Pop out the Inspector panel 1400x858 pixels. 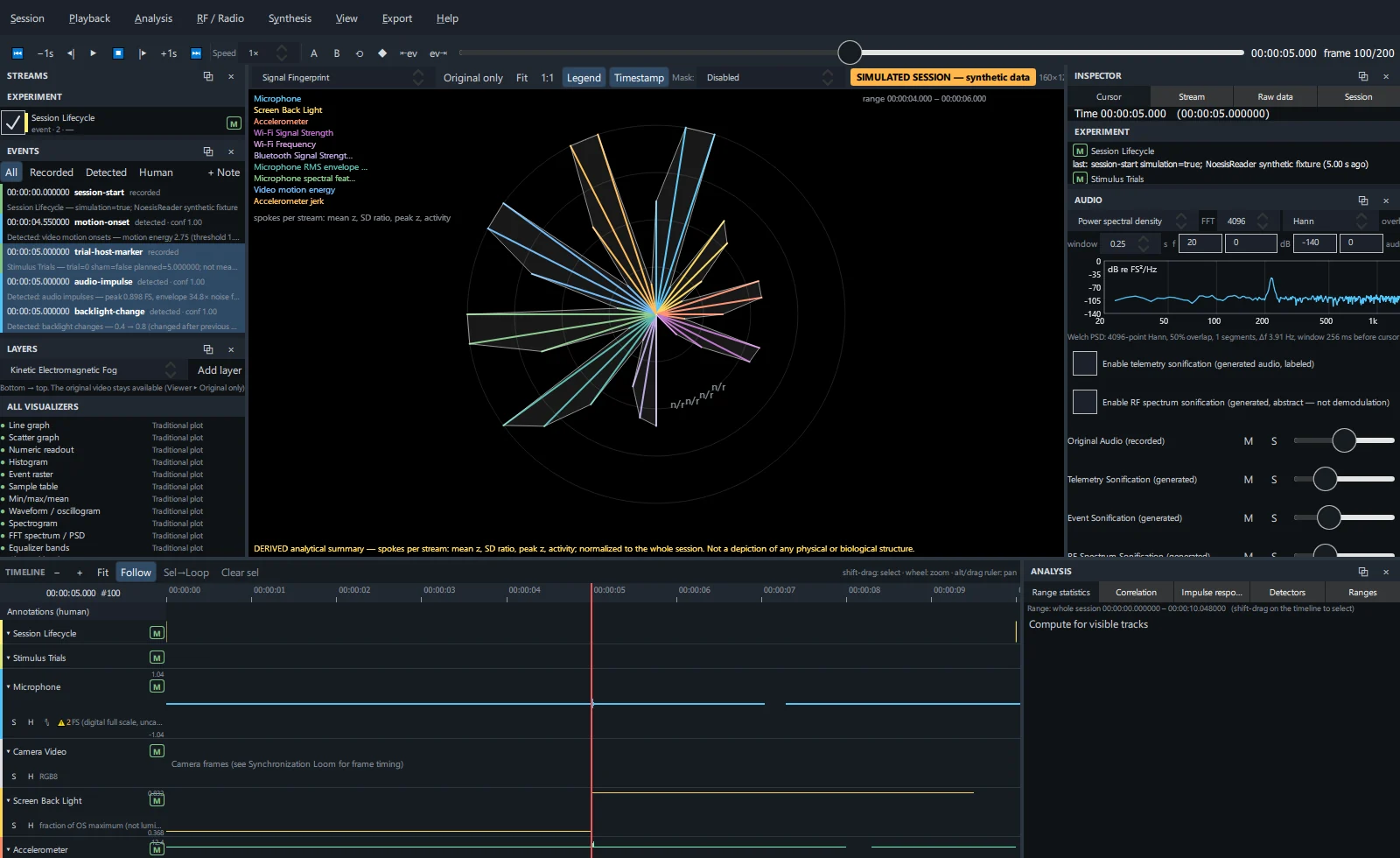tap(1362, 76)
